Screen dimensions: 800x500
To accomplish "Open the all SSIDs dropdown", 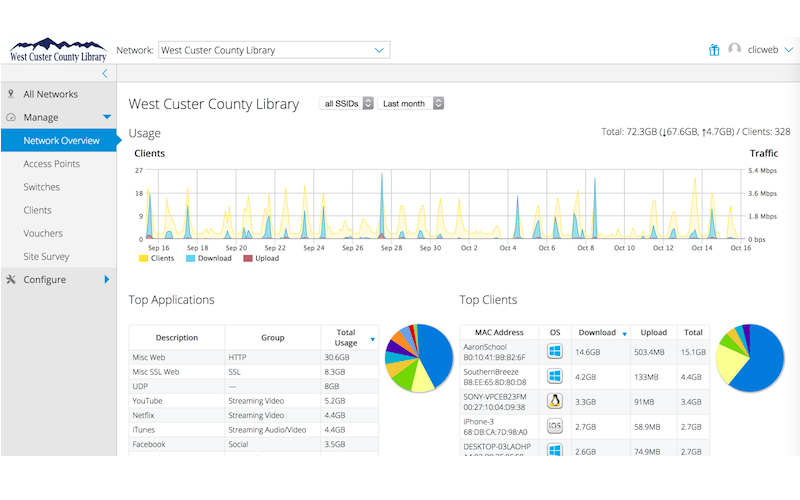I will [x=346, y=103].
